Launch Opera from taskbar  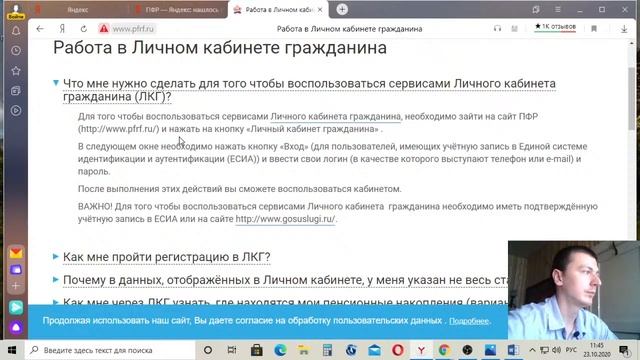(398, 350)
